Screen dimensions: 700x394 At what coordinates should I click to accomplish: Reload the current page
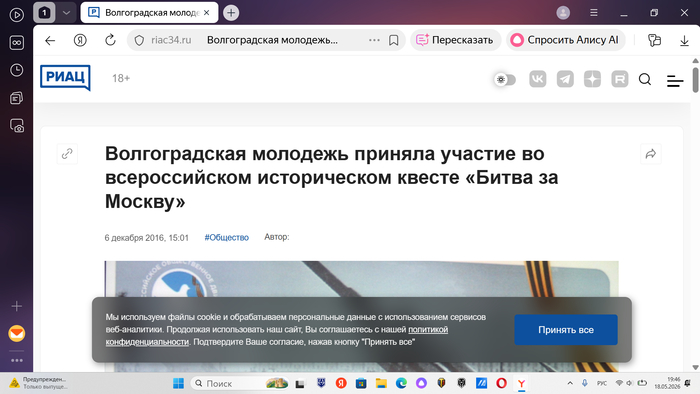click(110, 40)
